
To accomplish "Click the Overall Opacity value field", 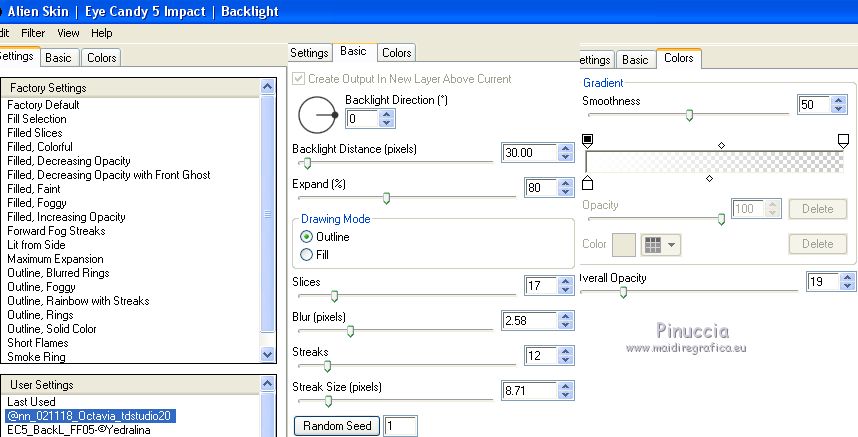I will coord(824,282).
